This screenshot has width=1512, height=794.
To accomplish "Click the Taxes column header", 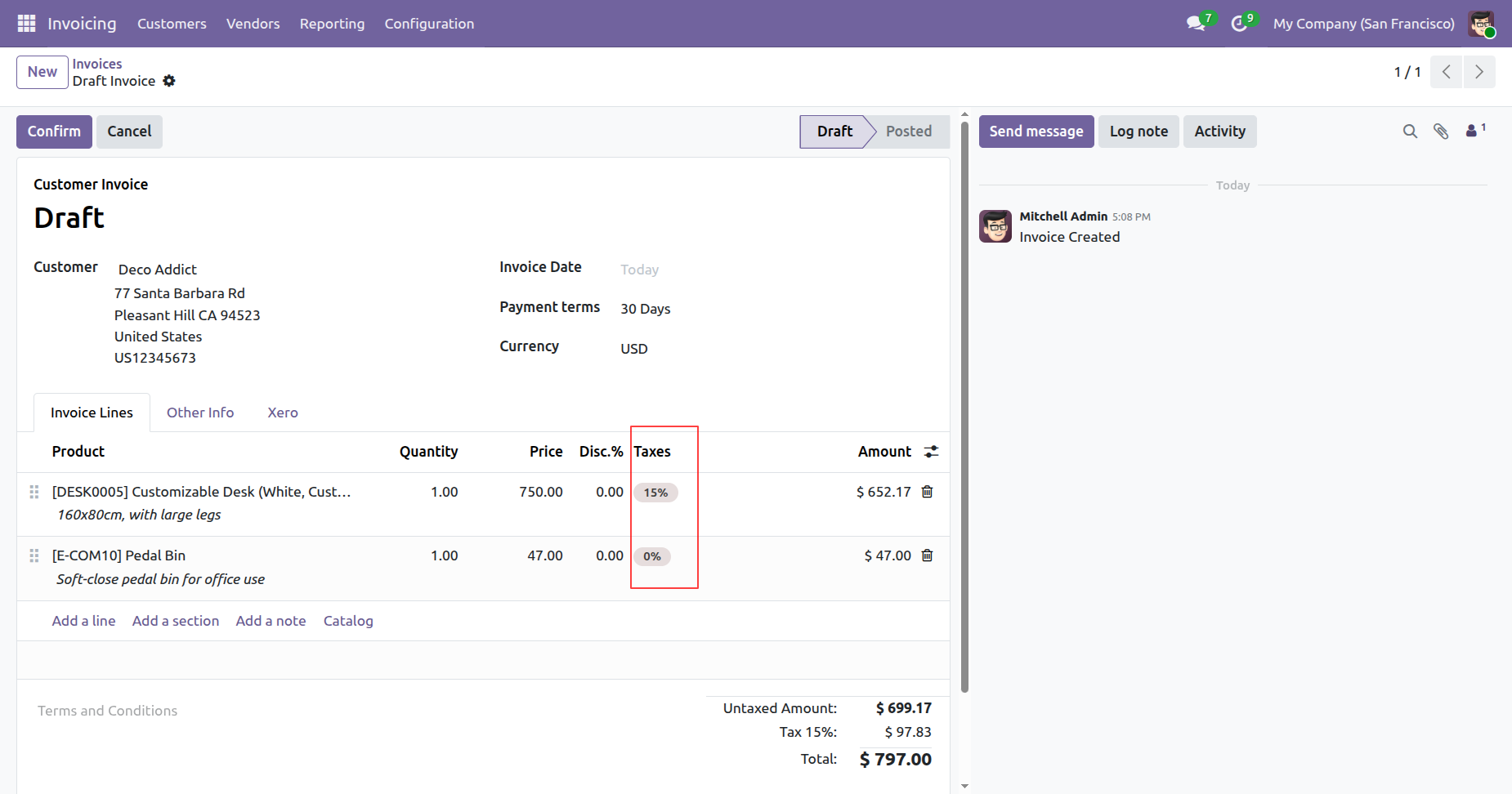I will (x=652, y=452).
